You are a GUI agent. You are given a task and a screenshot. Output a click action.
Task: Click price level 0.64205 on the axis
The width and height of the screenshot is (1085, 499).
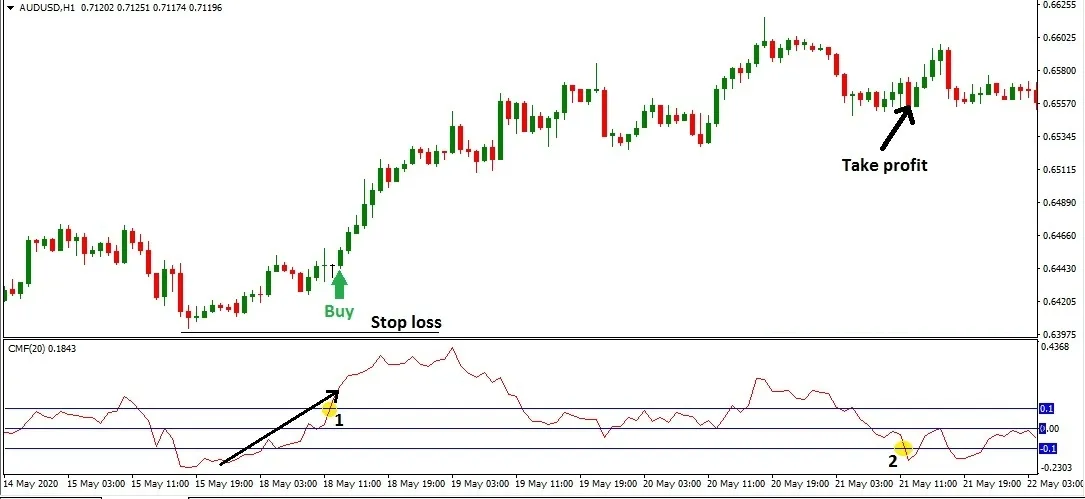point(1059,302)
